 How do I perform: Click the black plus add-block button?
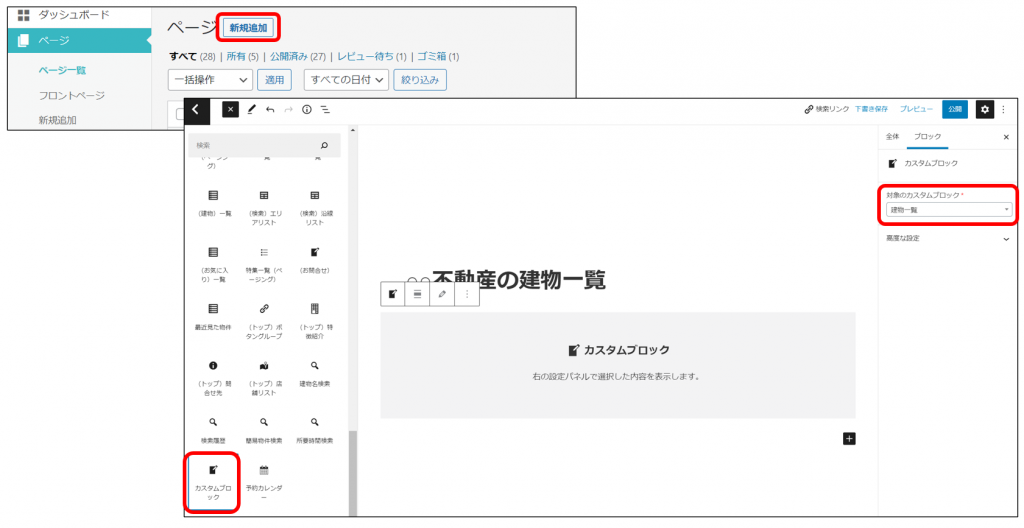(849, 438)
